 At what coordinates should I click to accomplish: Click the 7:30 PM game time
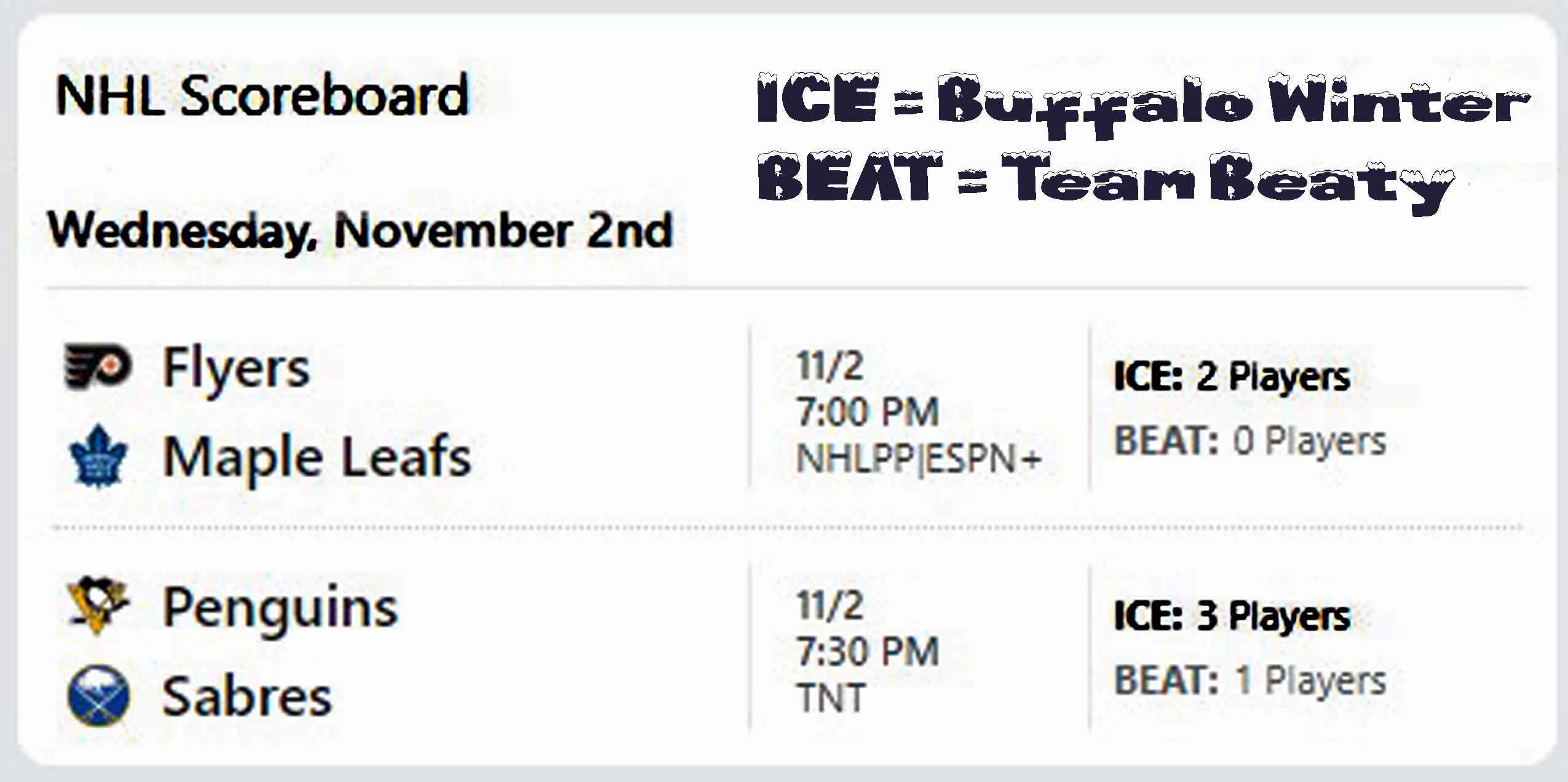pos(868,651)
